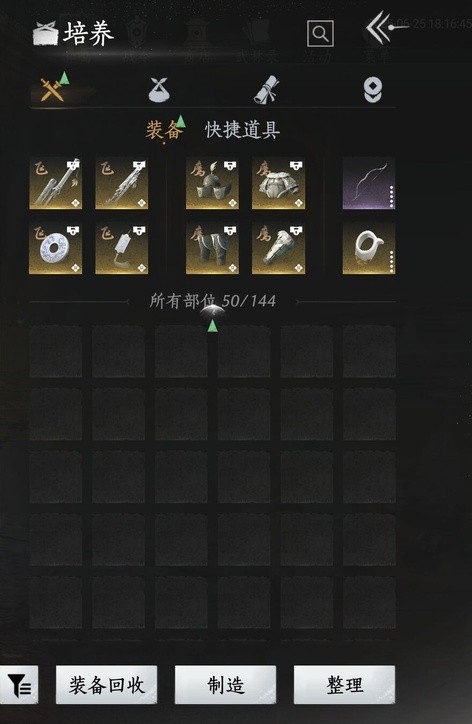472x724 pixels.
Task: Click the 制造 crafting button
Action: pos(225,685)
